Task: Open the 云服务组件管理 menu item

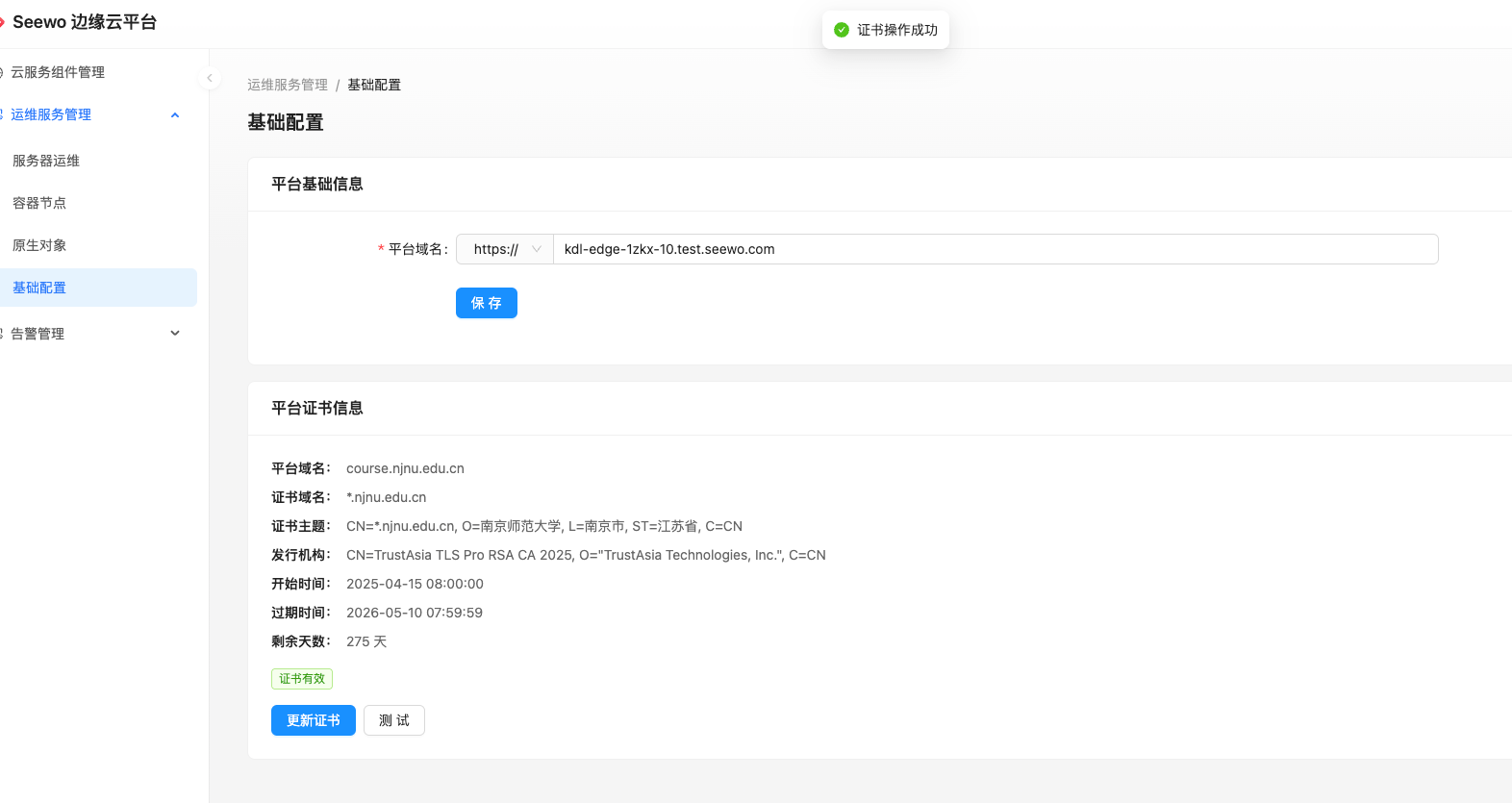Action: (x=58, y=72)
